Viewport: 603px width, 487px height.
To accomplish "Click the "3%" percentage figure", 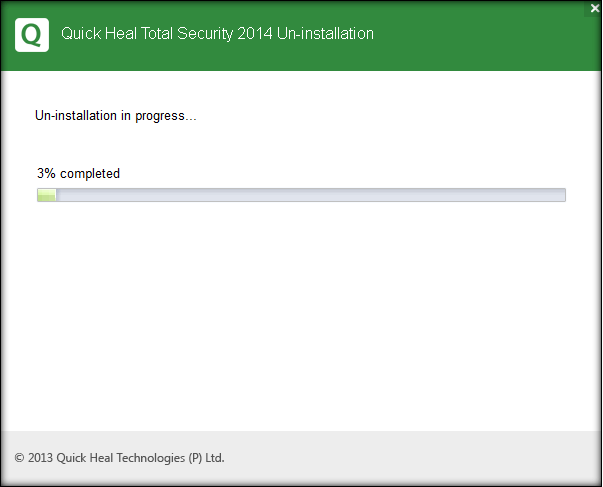I will (x=46, y=174).
